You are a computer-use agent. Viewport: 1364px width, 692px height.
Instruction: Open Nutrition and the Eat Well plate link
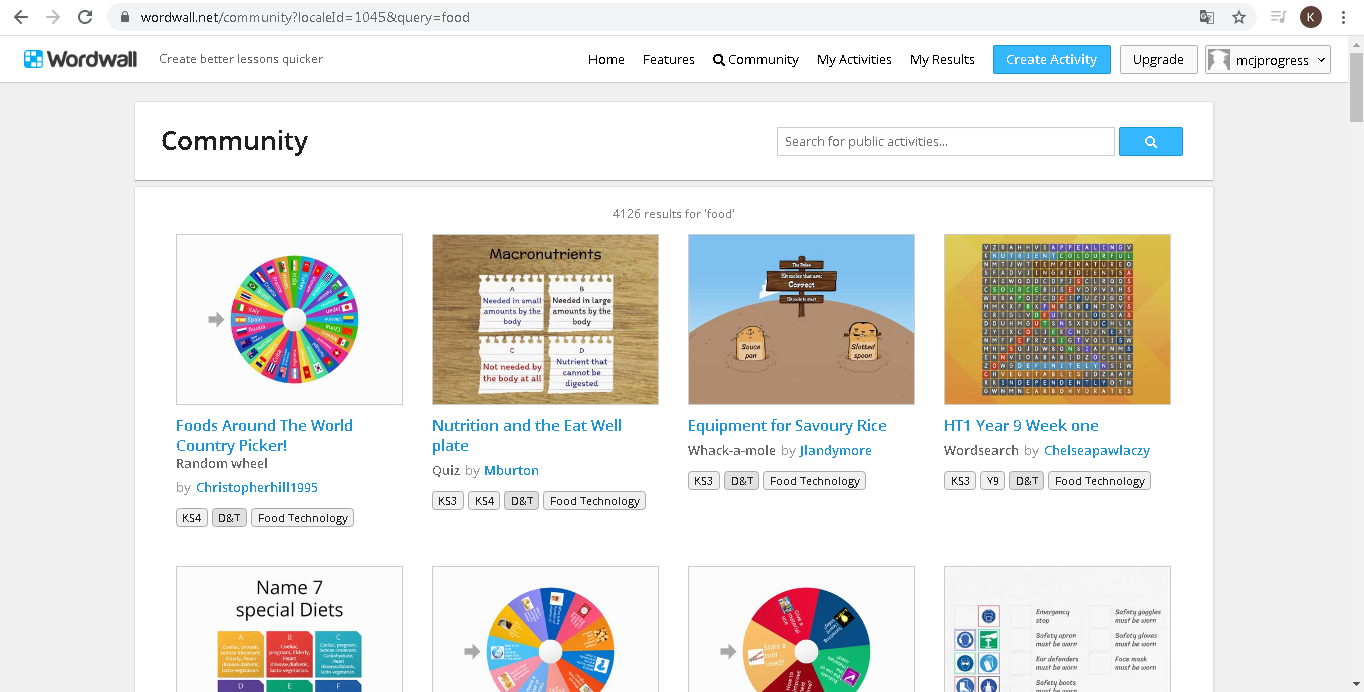[x=527, y=435]
